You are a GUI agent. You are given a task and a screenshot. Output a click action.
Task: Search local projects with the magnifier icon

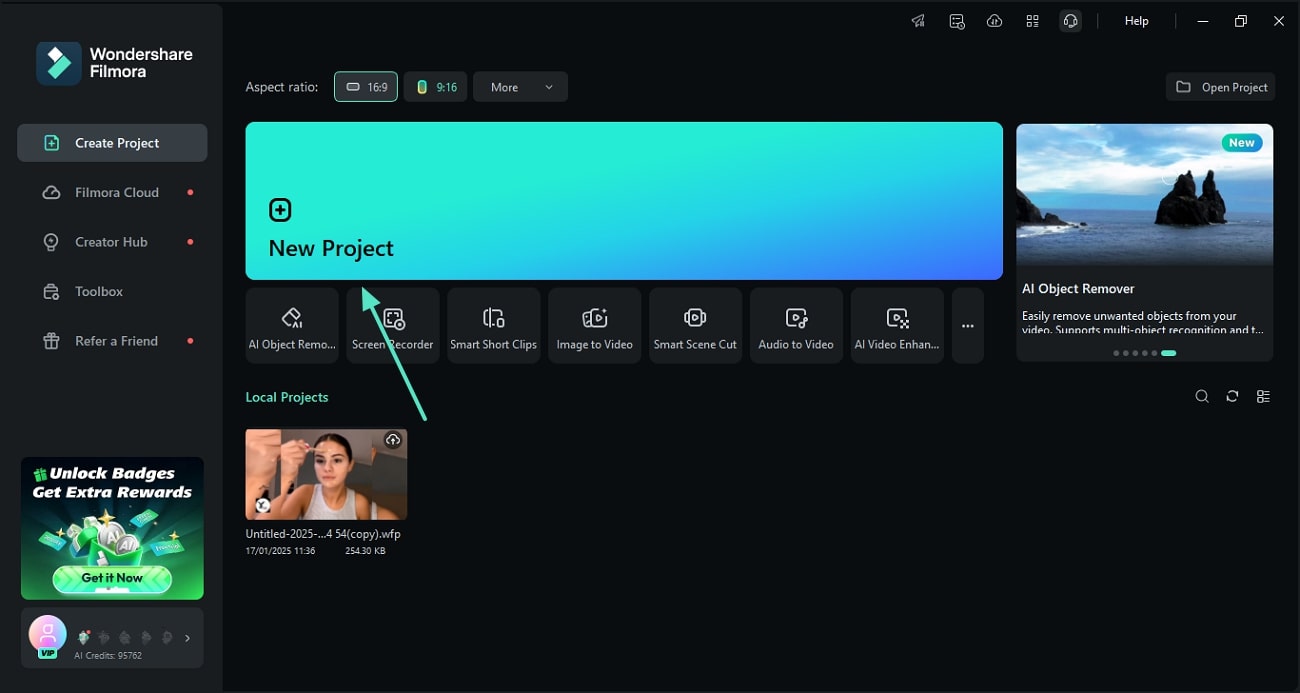pos(1202,397)
